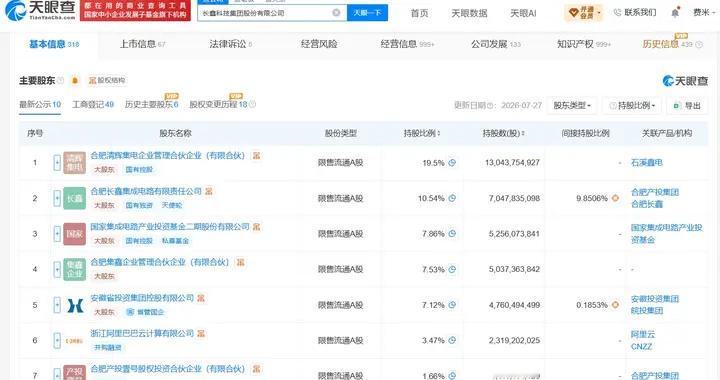Open equity chart icon after 国家集成电路产业投资基金二期
This screenshot has height=380, width=720.
point(256,227)
